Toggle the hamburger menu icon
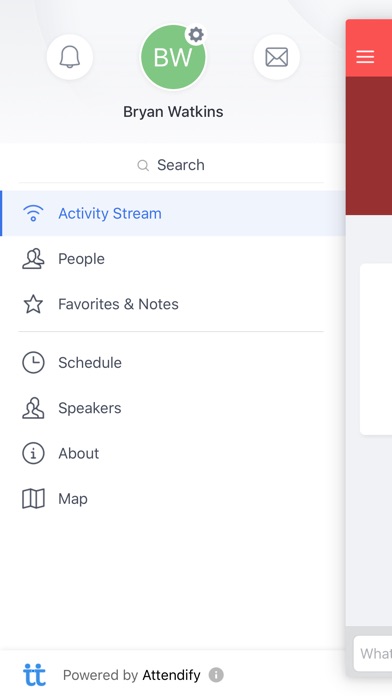Screen dimensions: 392x696 coord(365,57)
